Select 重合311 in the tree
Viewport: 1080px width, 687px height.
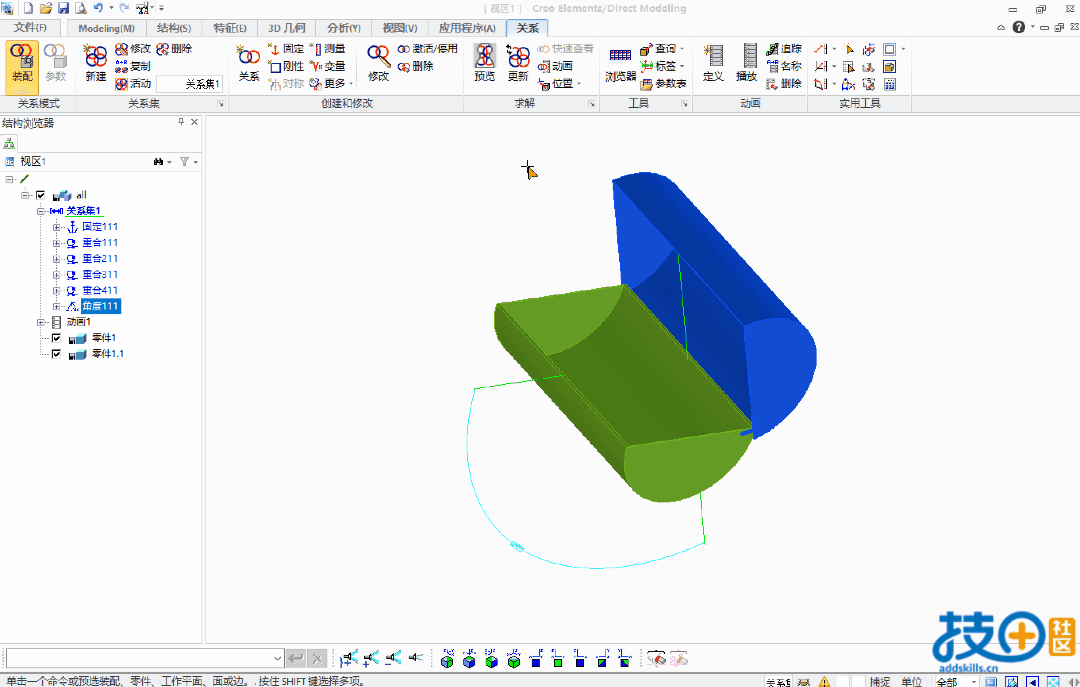(x=100, y=274)
